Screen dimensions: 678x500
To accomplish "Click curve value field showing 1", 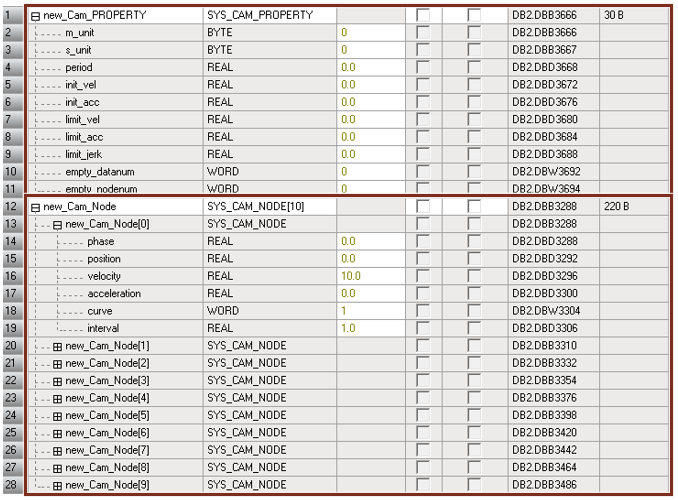I will click(344, 311).
